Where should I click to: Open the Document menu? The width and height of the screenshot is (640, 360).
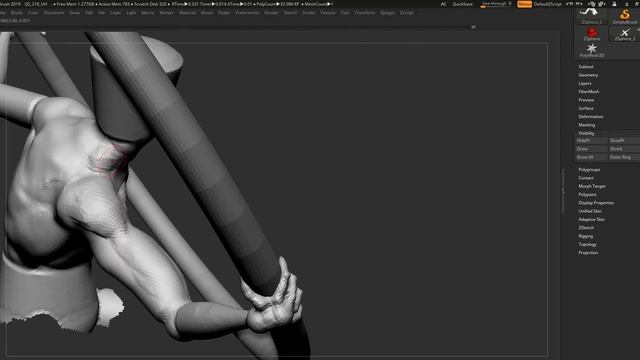[x=54, y=13]
